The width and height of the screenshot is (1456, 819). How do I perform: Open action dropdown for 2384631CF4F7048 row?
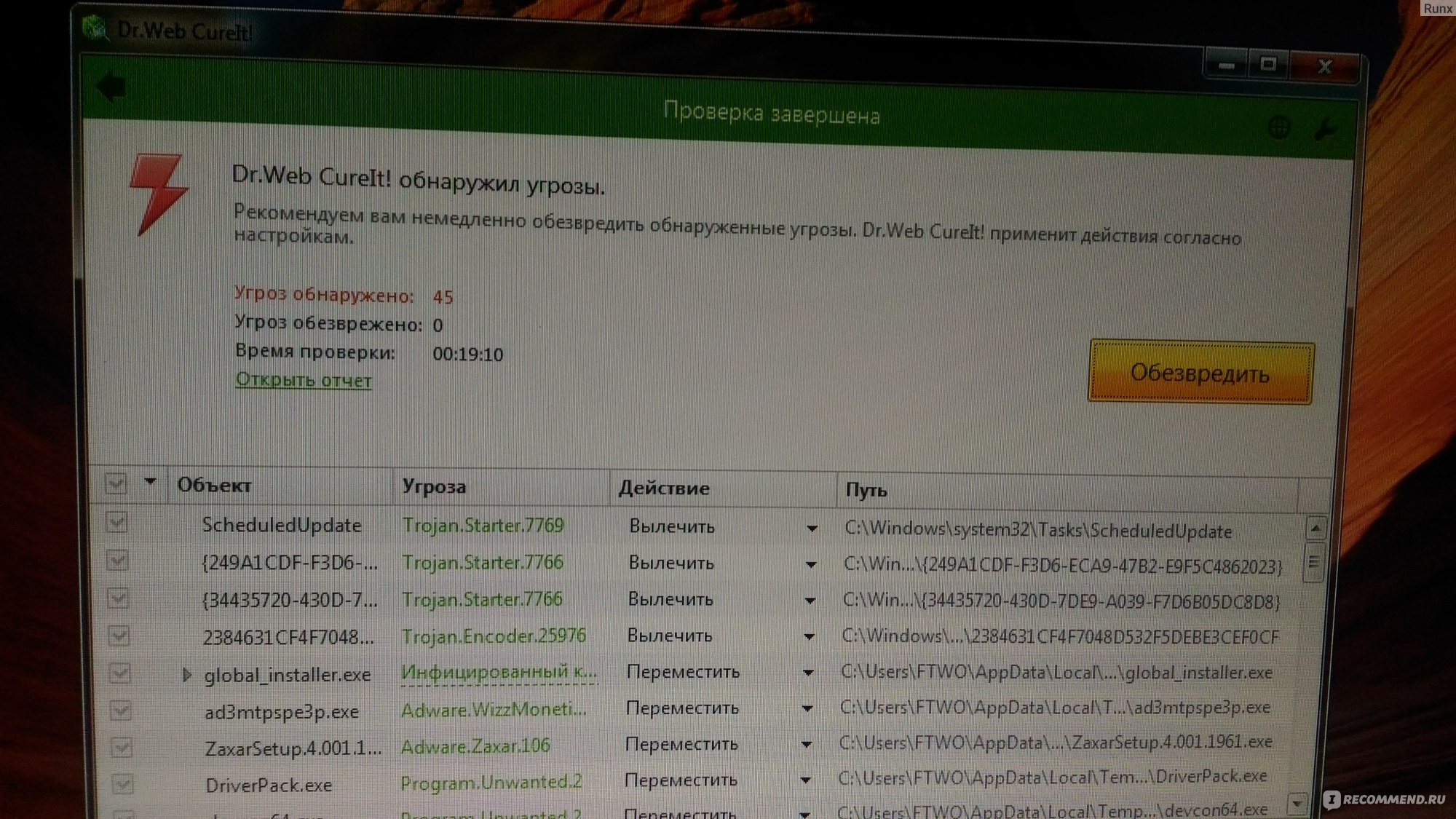point(809,637)
